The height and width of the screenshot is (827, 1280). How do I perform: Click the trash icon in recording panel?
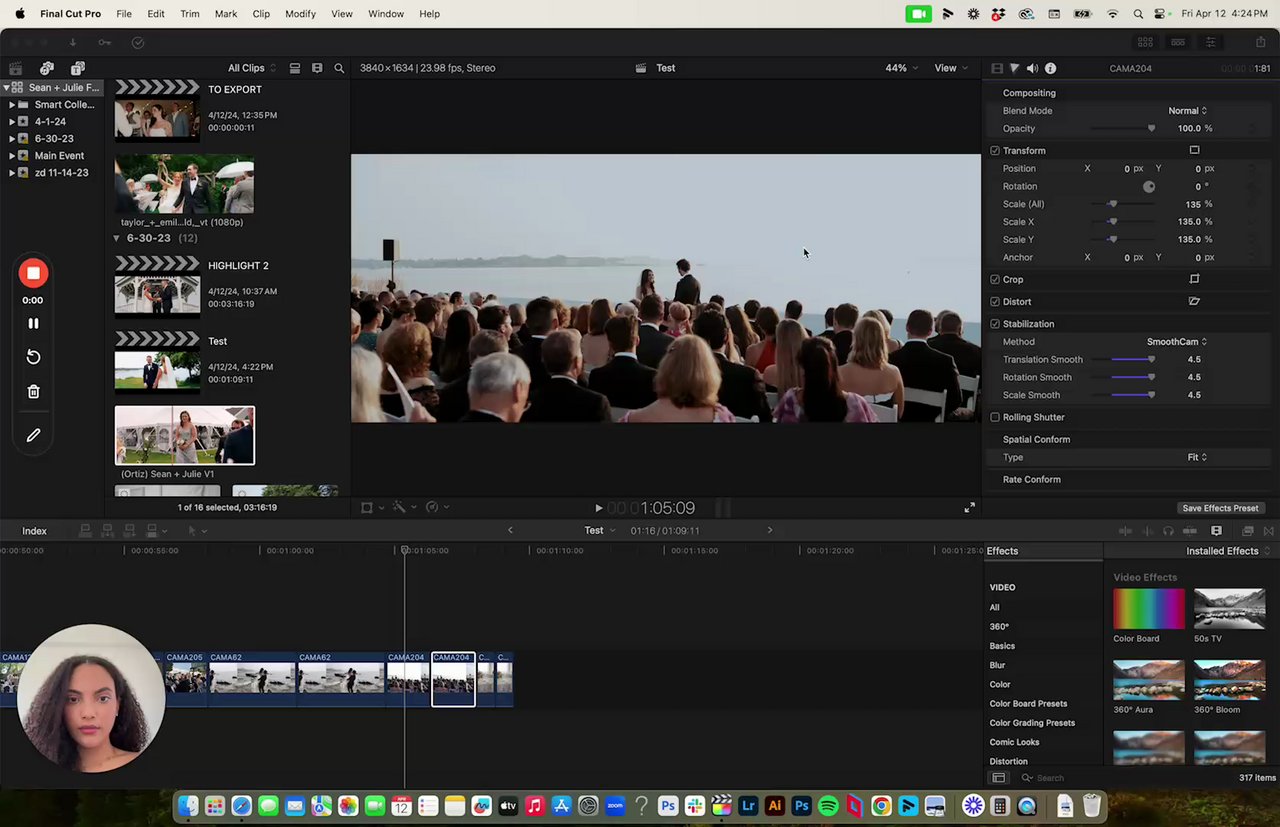(33, 392)
